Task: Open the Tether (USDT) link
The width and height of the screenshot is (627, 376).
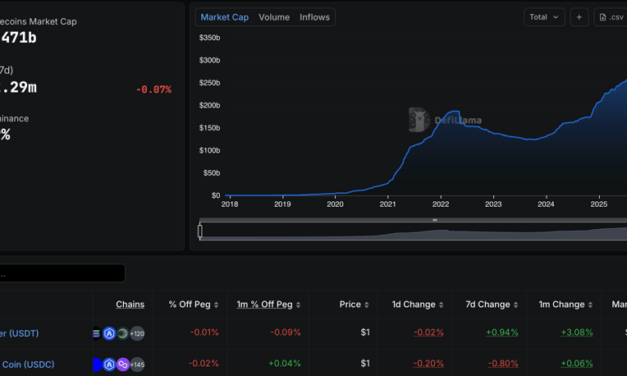Action: [19, 333]
